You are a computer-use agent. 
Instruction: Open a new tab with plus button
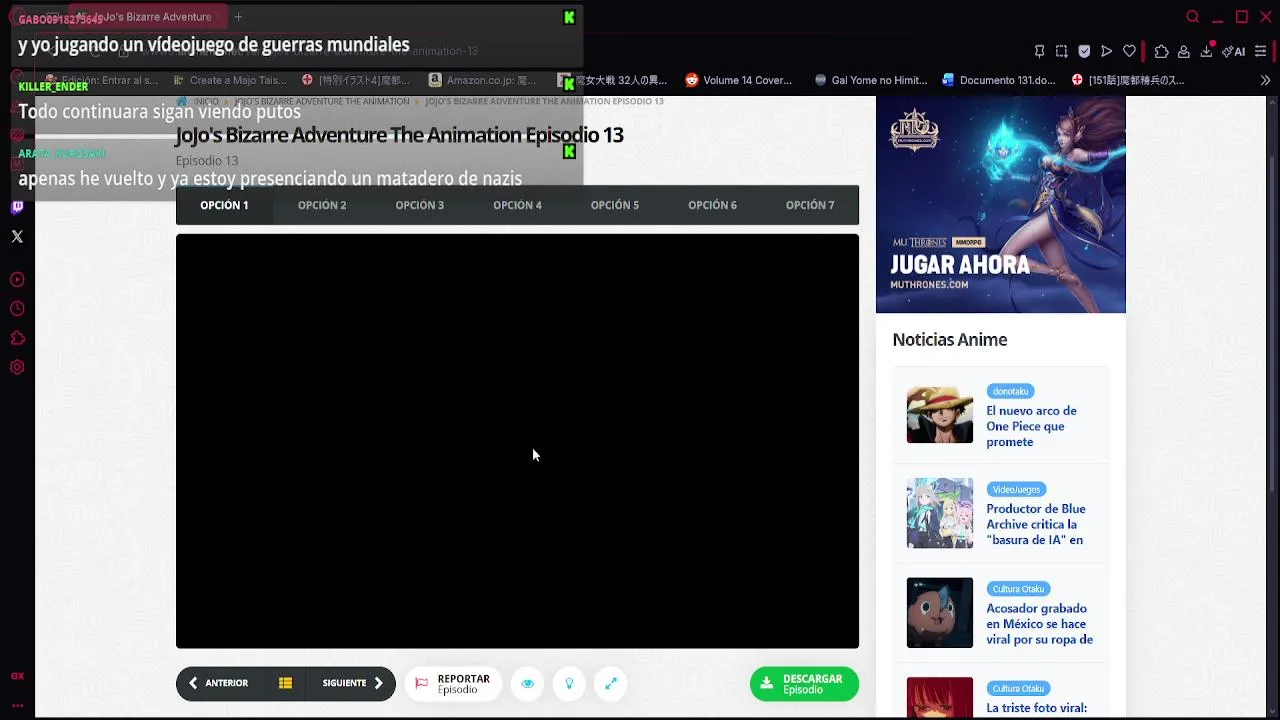(238, 17)
